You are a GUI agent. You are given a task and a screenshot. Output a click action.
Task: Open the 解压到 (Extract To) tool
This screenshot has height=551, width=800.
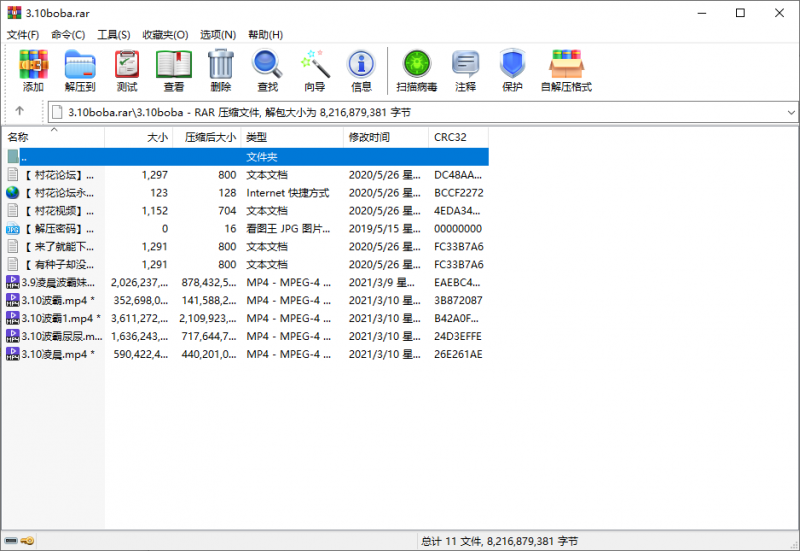[79, 70]
